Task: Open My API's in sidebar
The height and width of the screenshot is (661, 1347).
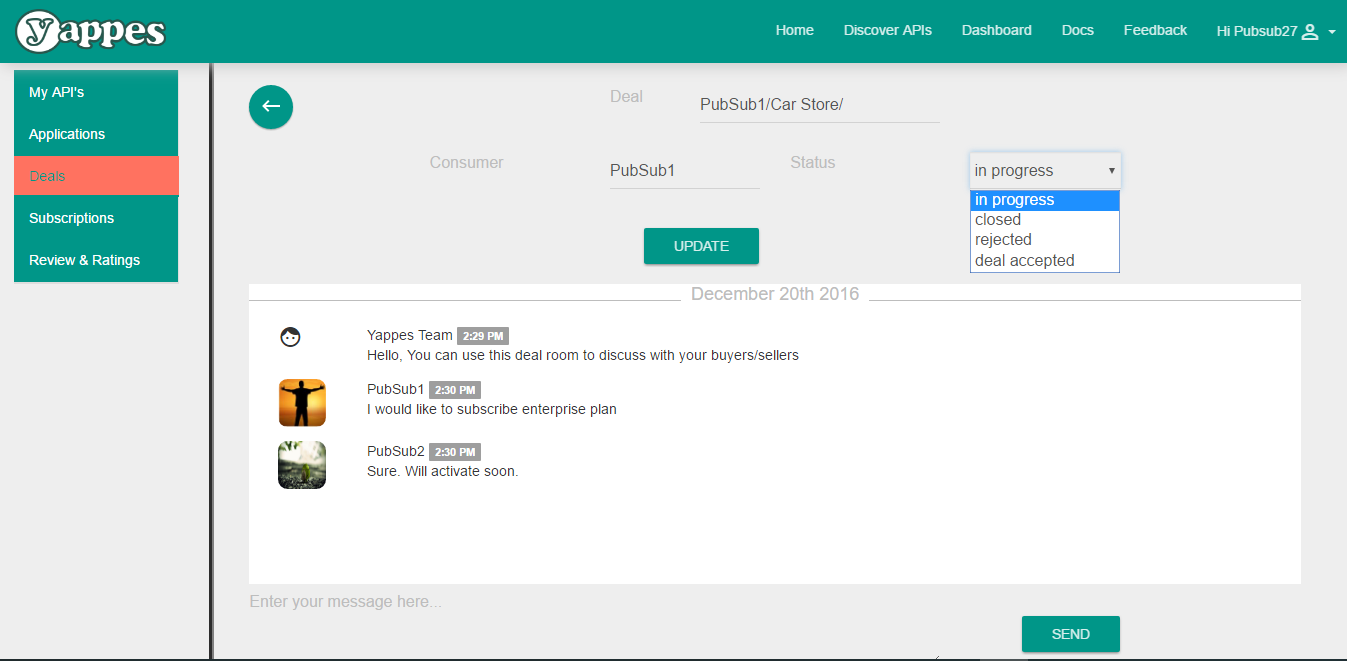Action: 96,92
